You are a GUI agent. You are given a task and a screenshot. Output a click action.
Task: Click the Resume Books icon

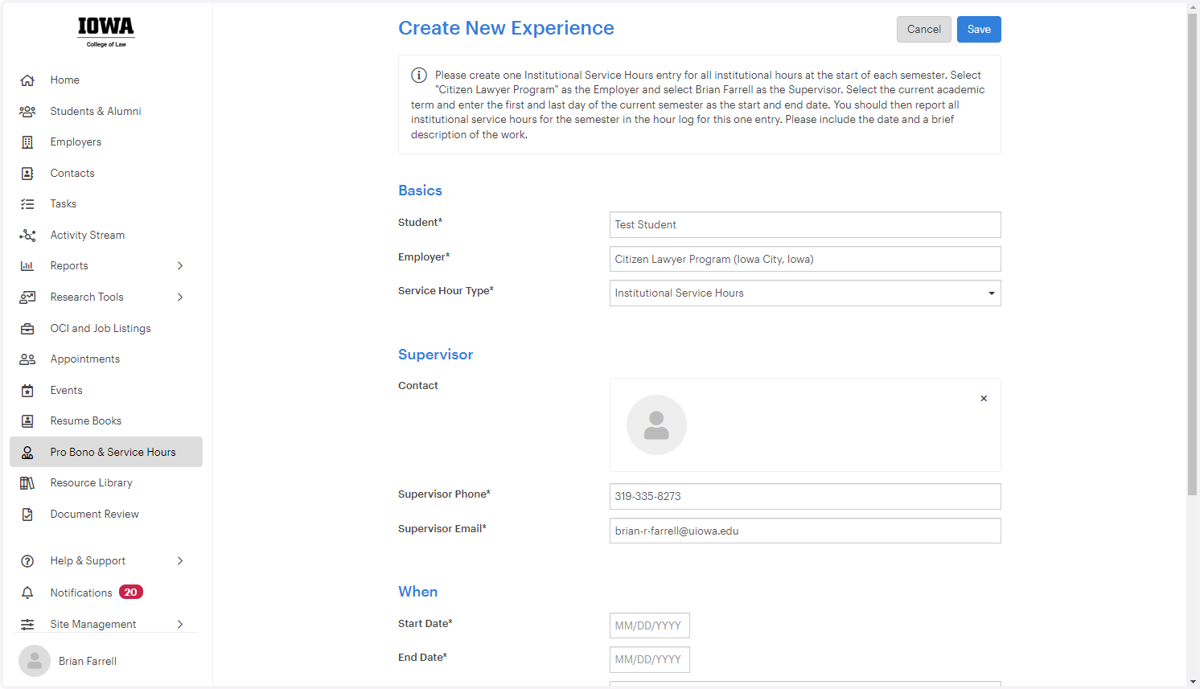point(27,421)
